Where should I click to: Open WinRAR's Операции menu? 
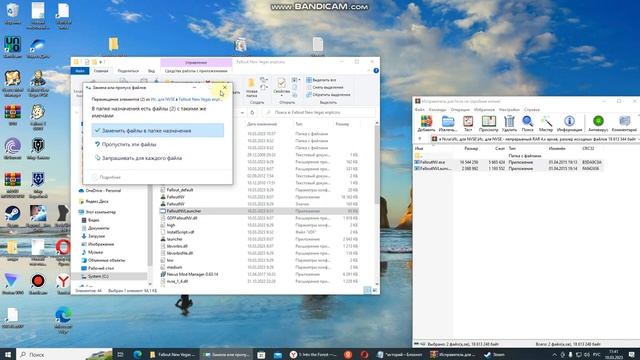(x=460, y=110)
